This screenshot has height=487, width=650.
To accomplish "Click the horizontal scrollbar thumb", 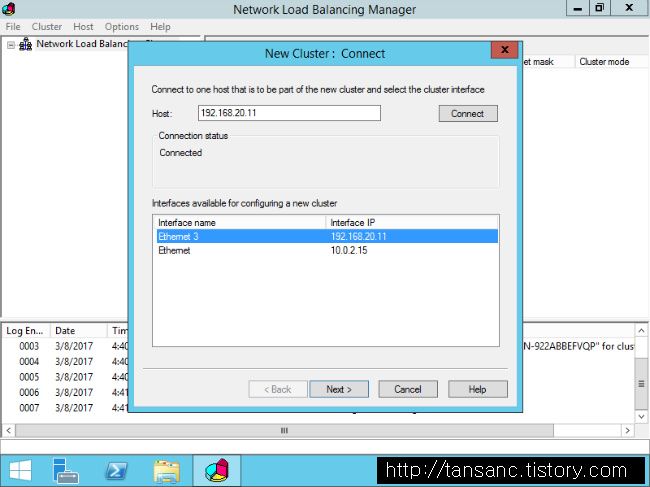I will coord(284,431).
